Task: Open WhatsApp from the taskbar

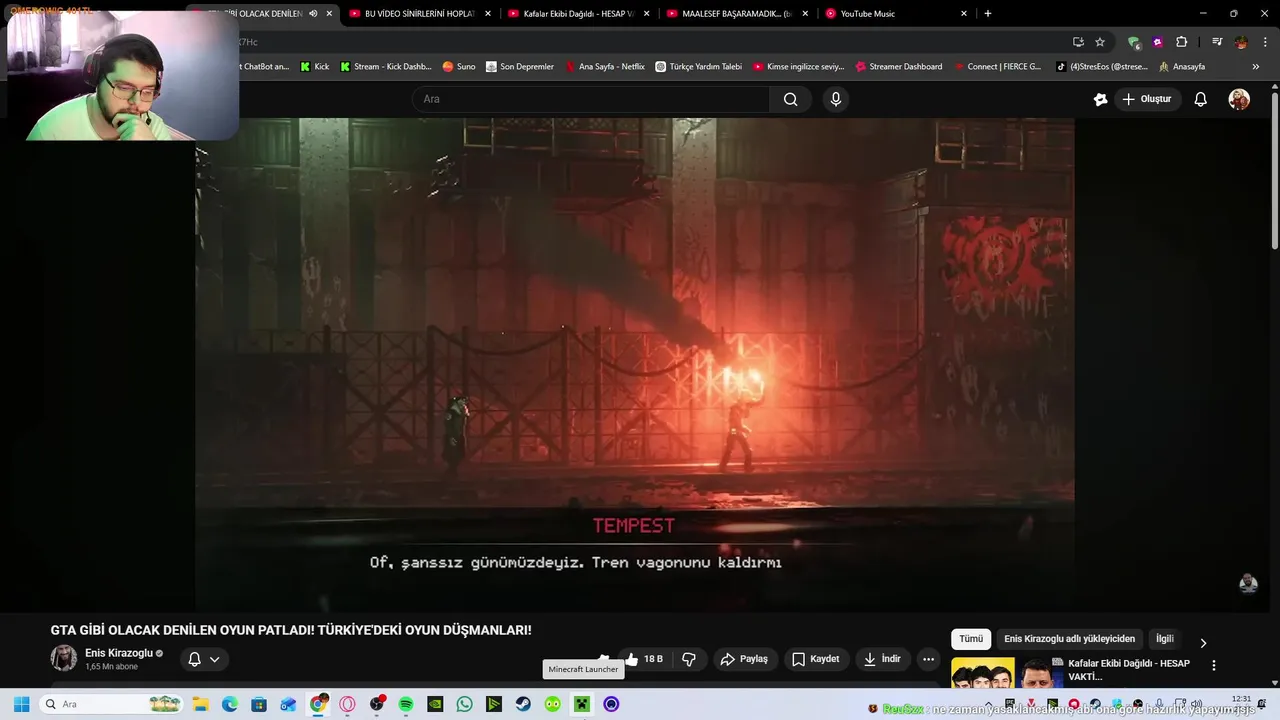Action: pyautogui.click(x=464, y=704)
